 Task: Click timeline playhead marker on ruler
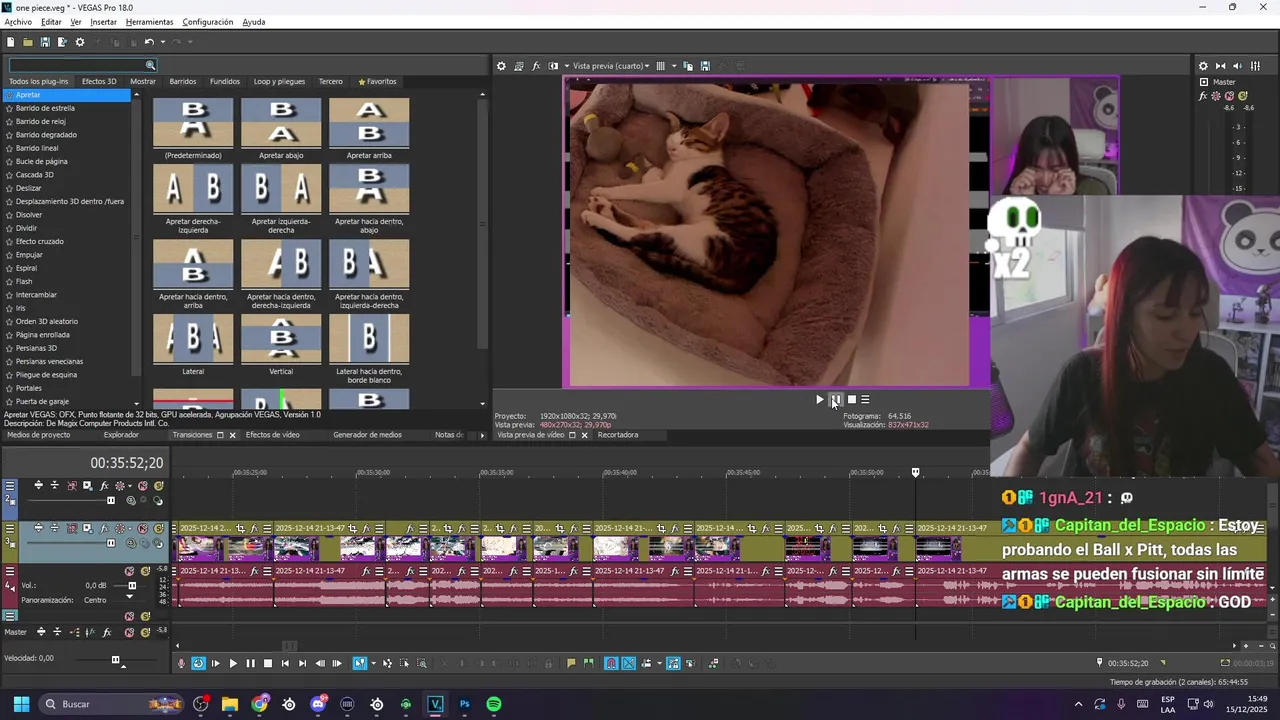click(x=915, y=472)
